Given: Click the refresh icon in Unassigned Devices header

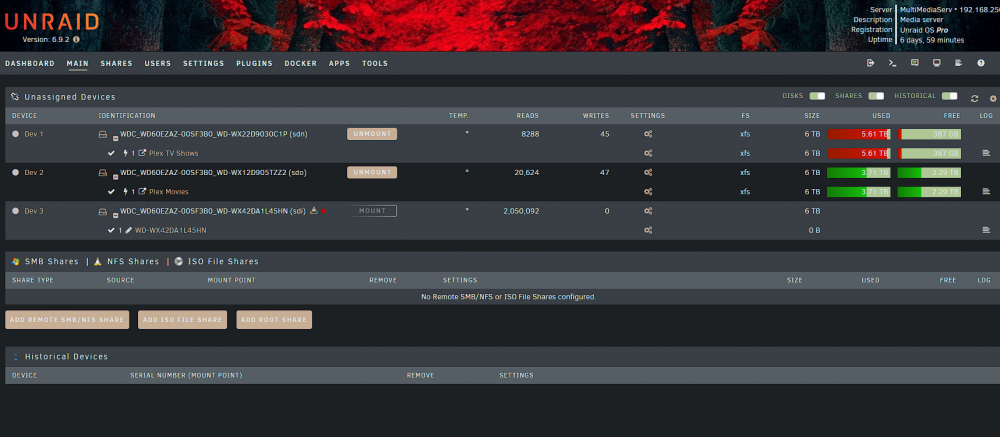Looking at the screenshot, I should (974, 98).
